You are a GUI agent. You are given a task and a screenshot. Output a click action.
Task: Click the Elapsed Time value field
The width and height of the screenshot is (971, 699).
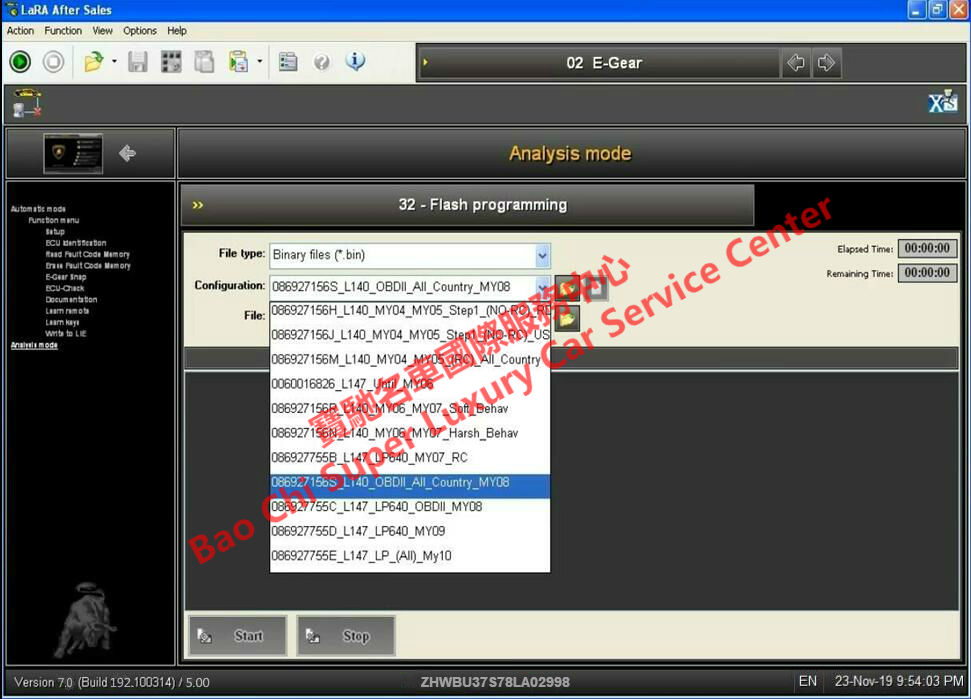click(x=927, y=249)
